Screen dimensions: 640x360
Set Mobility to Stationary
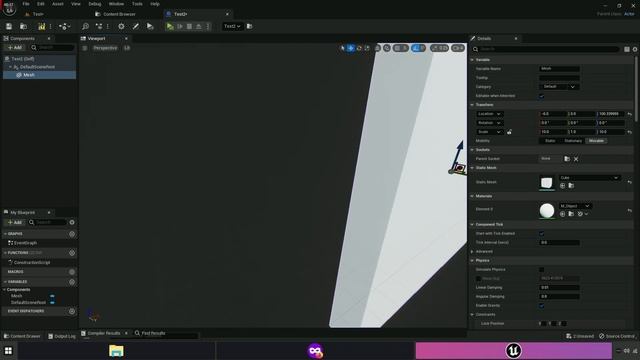573,141
